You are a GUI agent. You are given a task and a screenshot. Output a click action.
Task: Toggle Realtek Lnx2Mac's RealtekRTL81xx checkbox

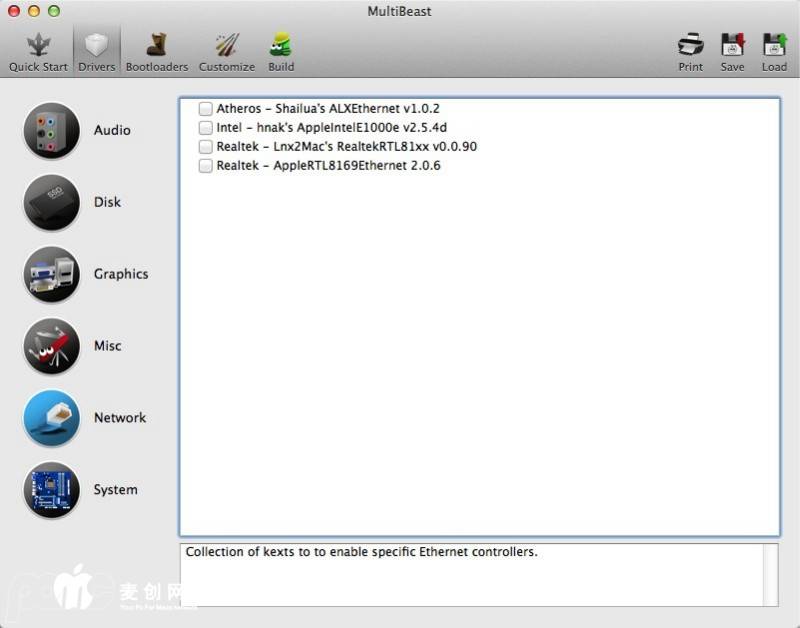click(x=206, y=147)
